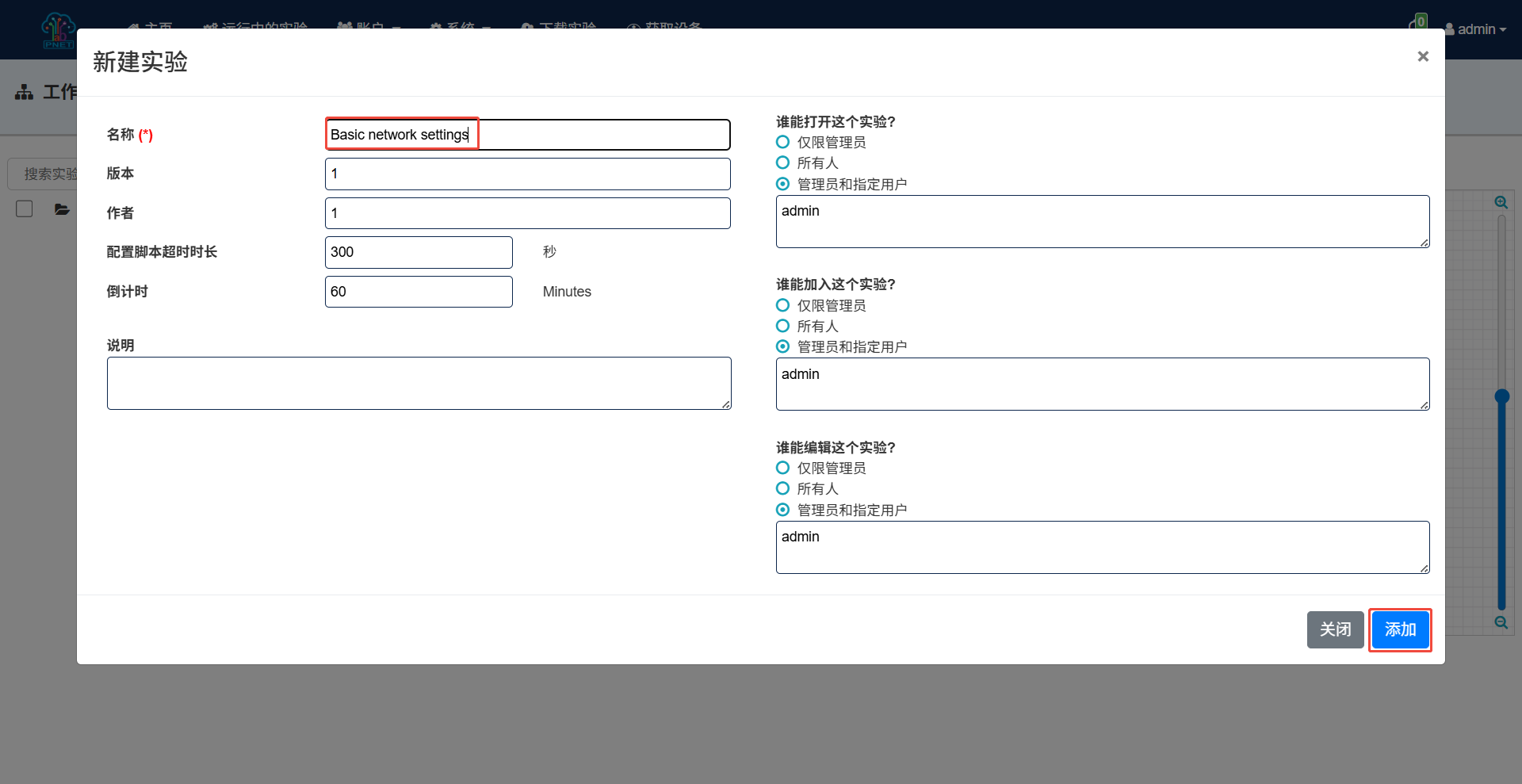Image resolution: width=1522 pixels, height=784 pixels.
Task: Click the join-permission users textarea
Action: coord(1103,384)
